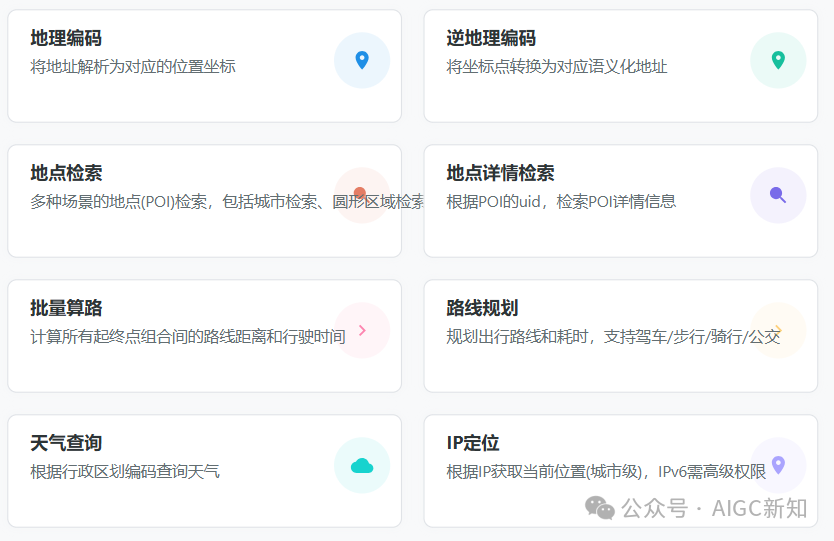
Task: Click the lavender pin icon on IP定位 card
Action: click(x=778, y=465)
